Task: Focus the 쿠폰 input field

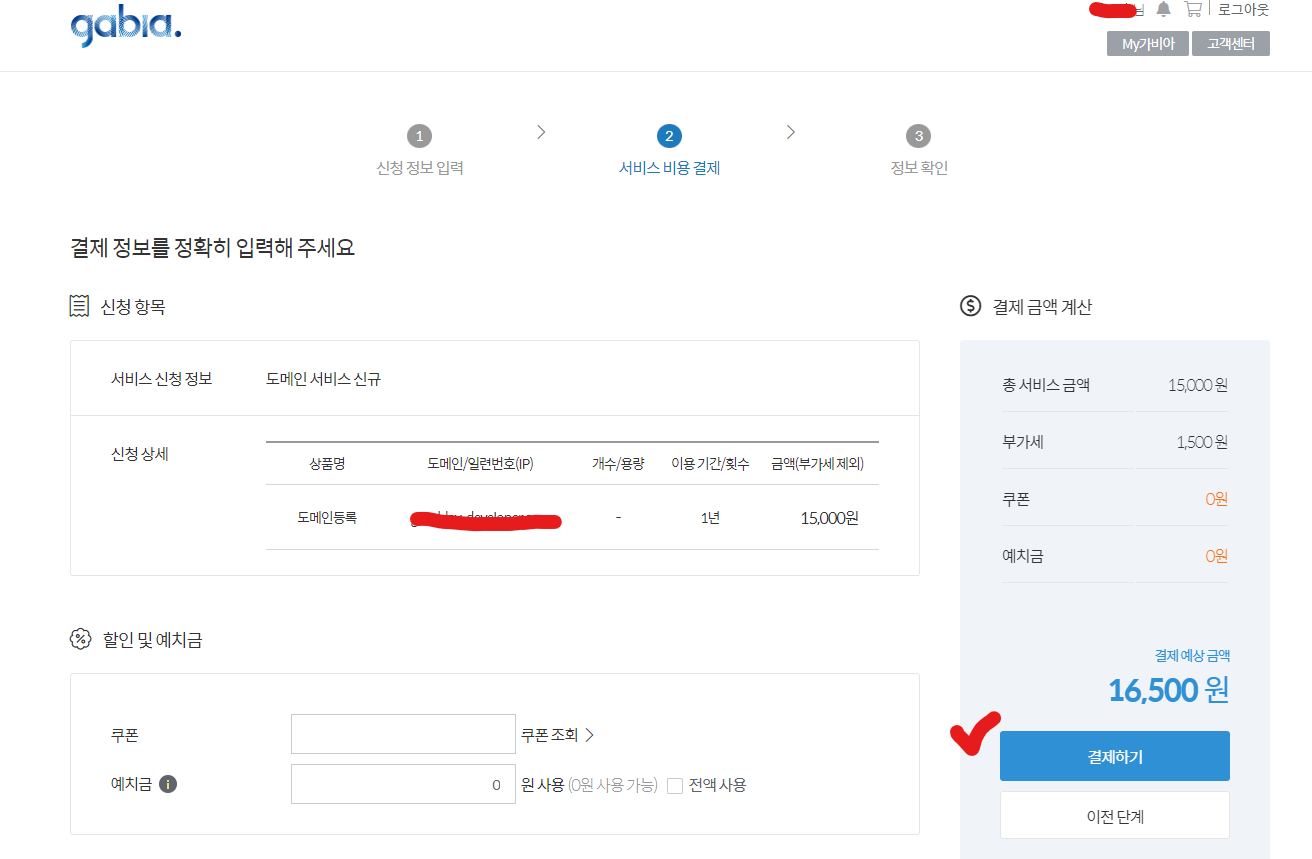Action: (403, 734)
